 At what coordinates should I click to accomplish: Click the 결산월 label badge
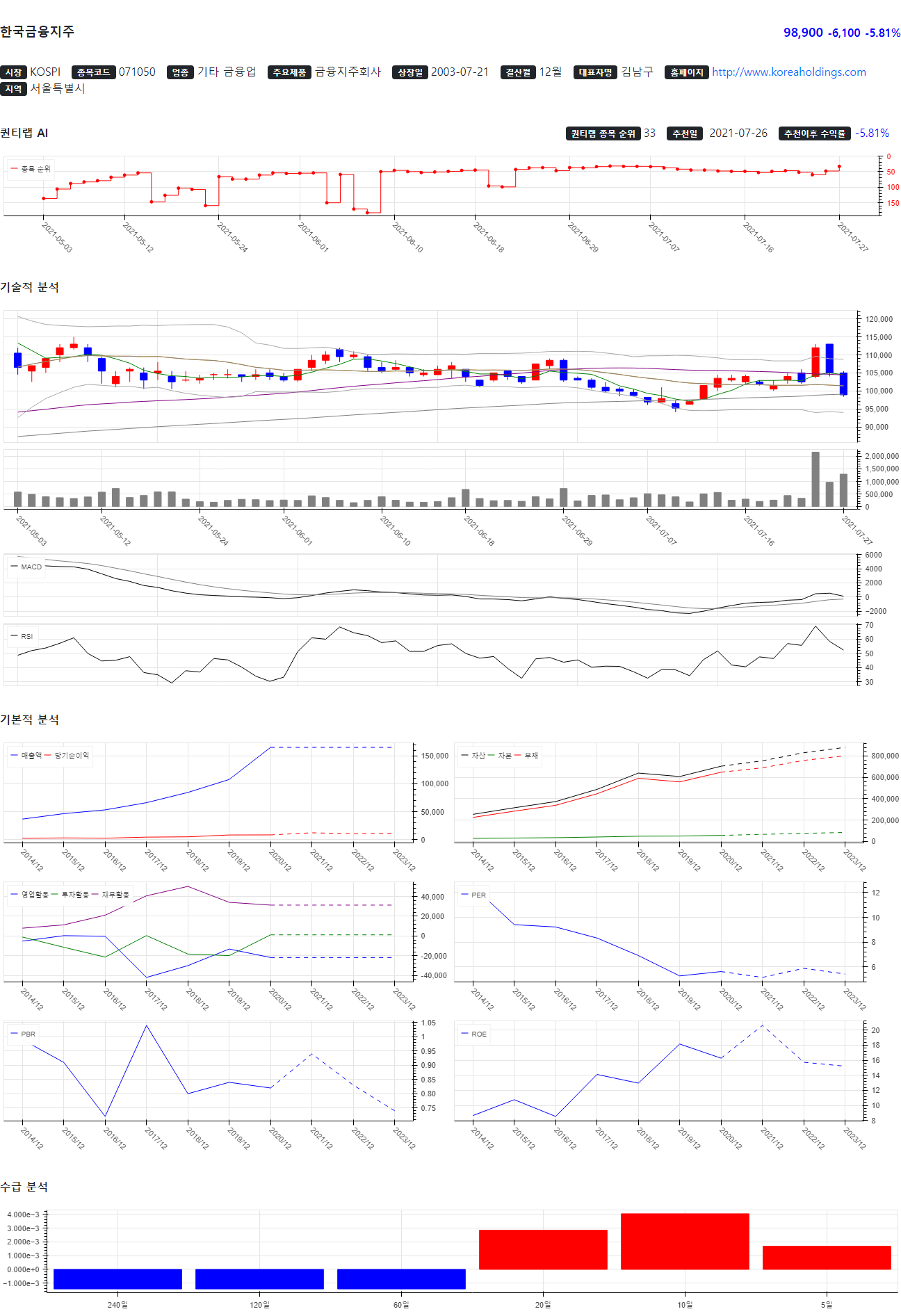tap(518, 72)
